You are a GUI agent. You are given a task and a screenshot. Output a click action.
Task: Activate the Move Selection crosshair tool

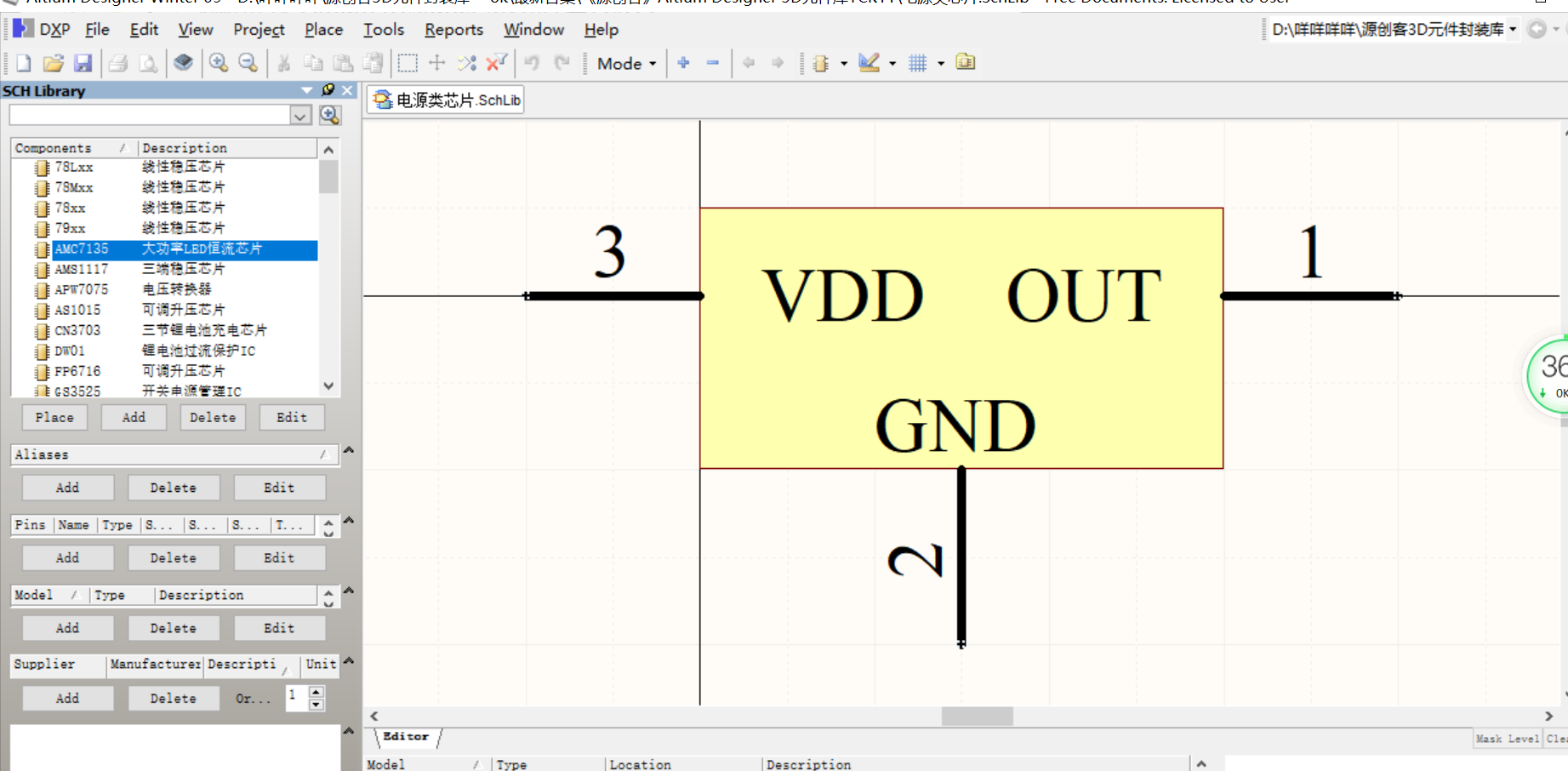coord(437,63)
